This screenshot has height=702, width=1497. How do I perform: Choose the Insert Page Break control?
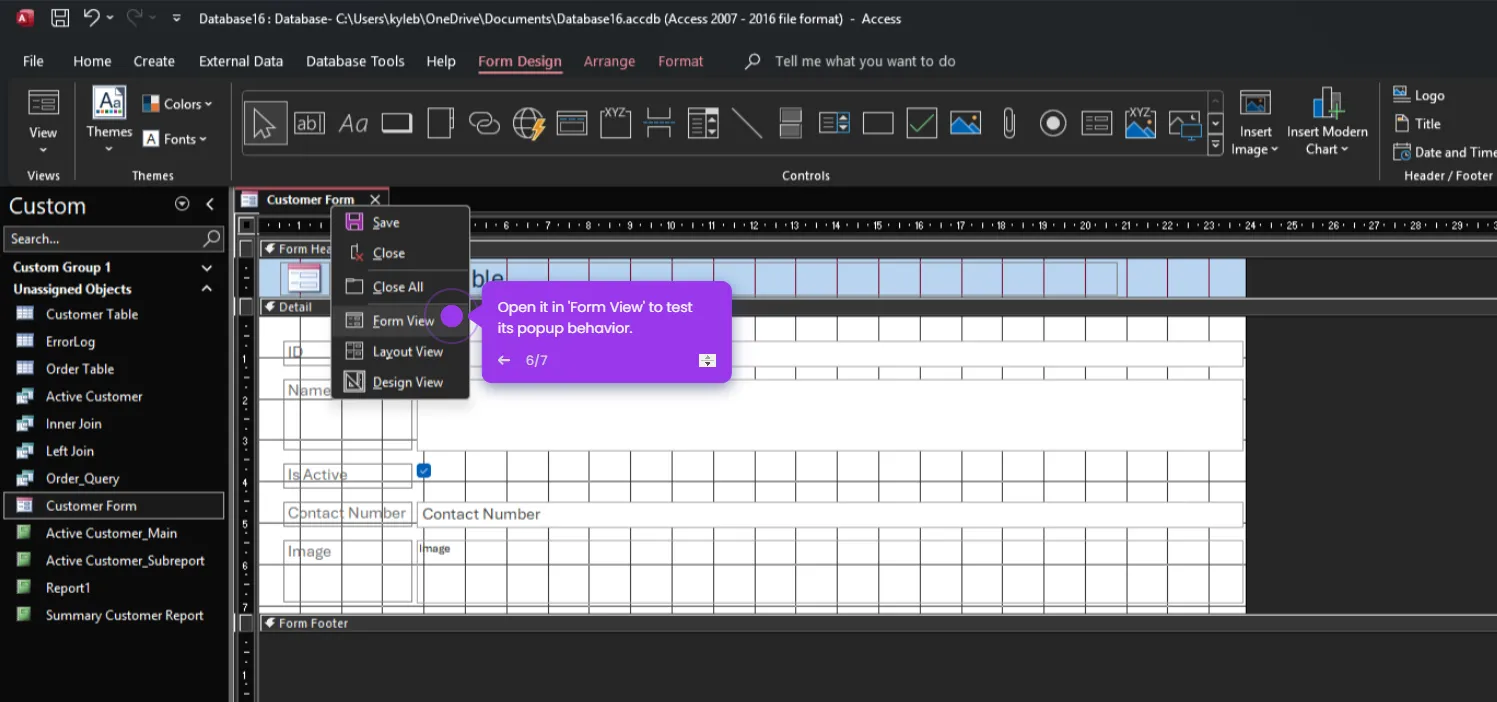(x=659, y=123)
